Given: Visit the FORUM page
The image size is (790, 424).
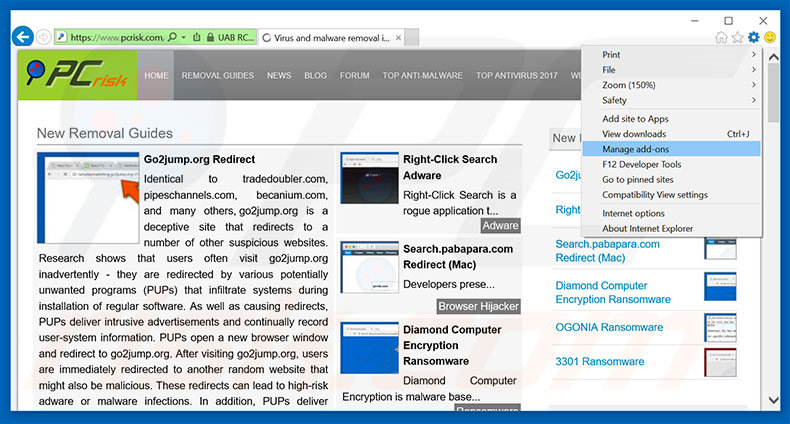Looking at the screenshot, I should click(x=355, y=76).
